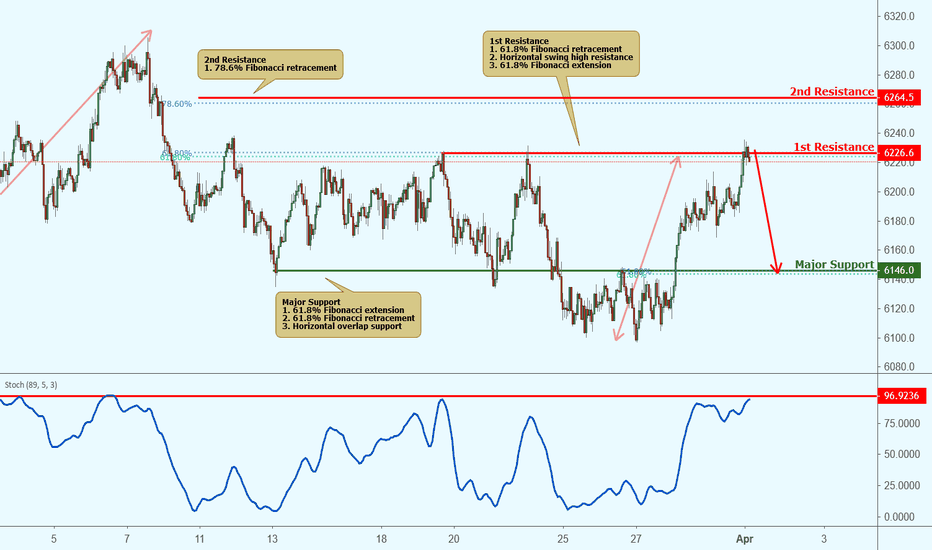Click the 'Apr' date label on time axis
Image resolution: width=932 pixels, height=550 pixels.
click(744, 539)
